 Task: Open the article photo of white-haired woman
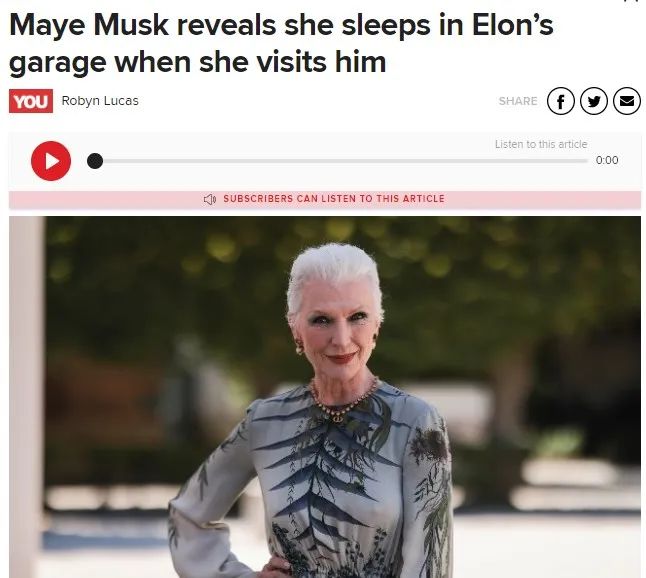[x=325, y=397]
